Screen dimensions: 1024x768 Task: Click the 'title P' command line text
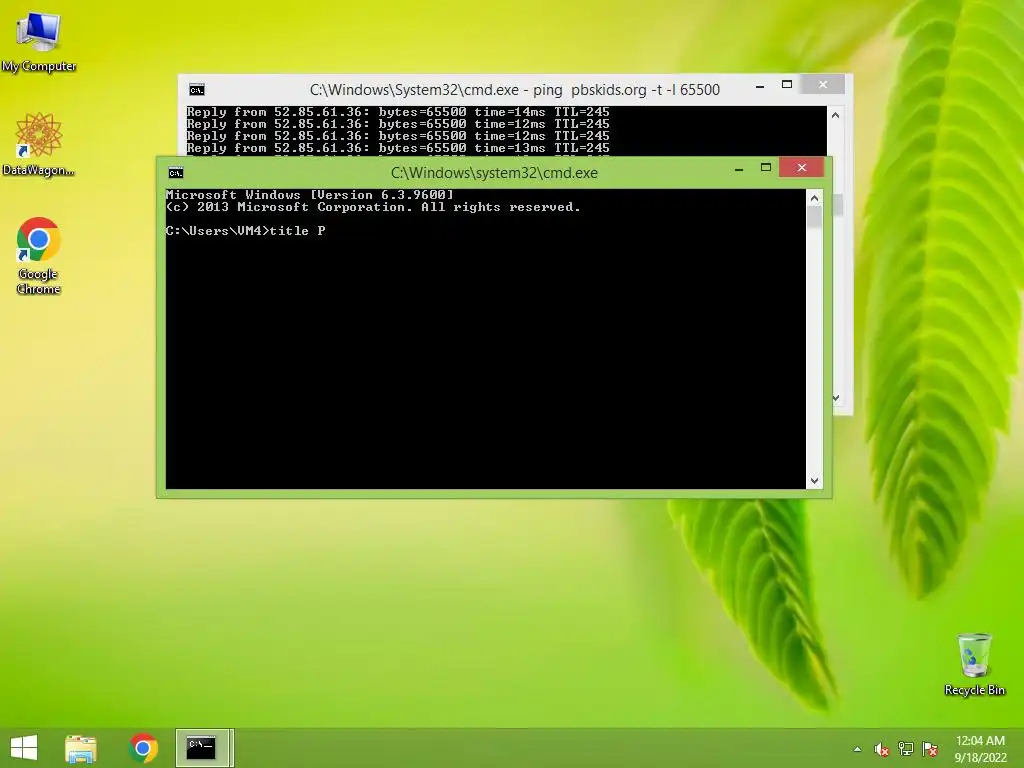[297, 231]
